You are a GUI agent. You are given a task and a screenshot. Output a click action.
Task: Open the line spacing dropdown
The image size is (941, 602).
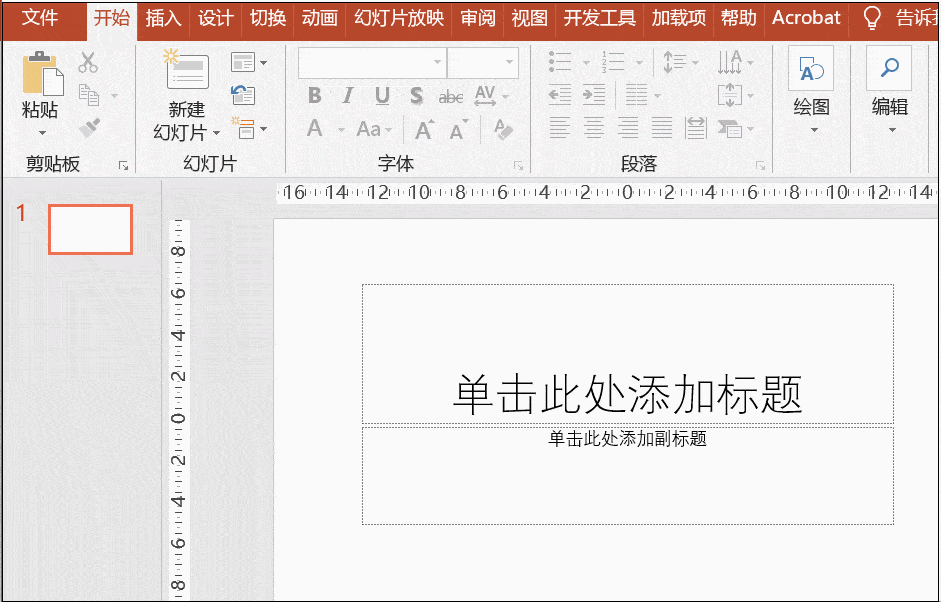680,62
